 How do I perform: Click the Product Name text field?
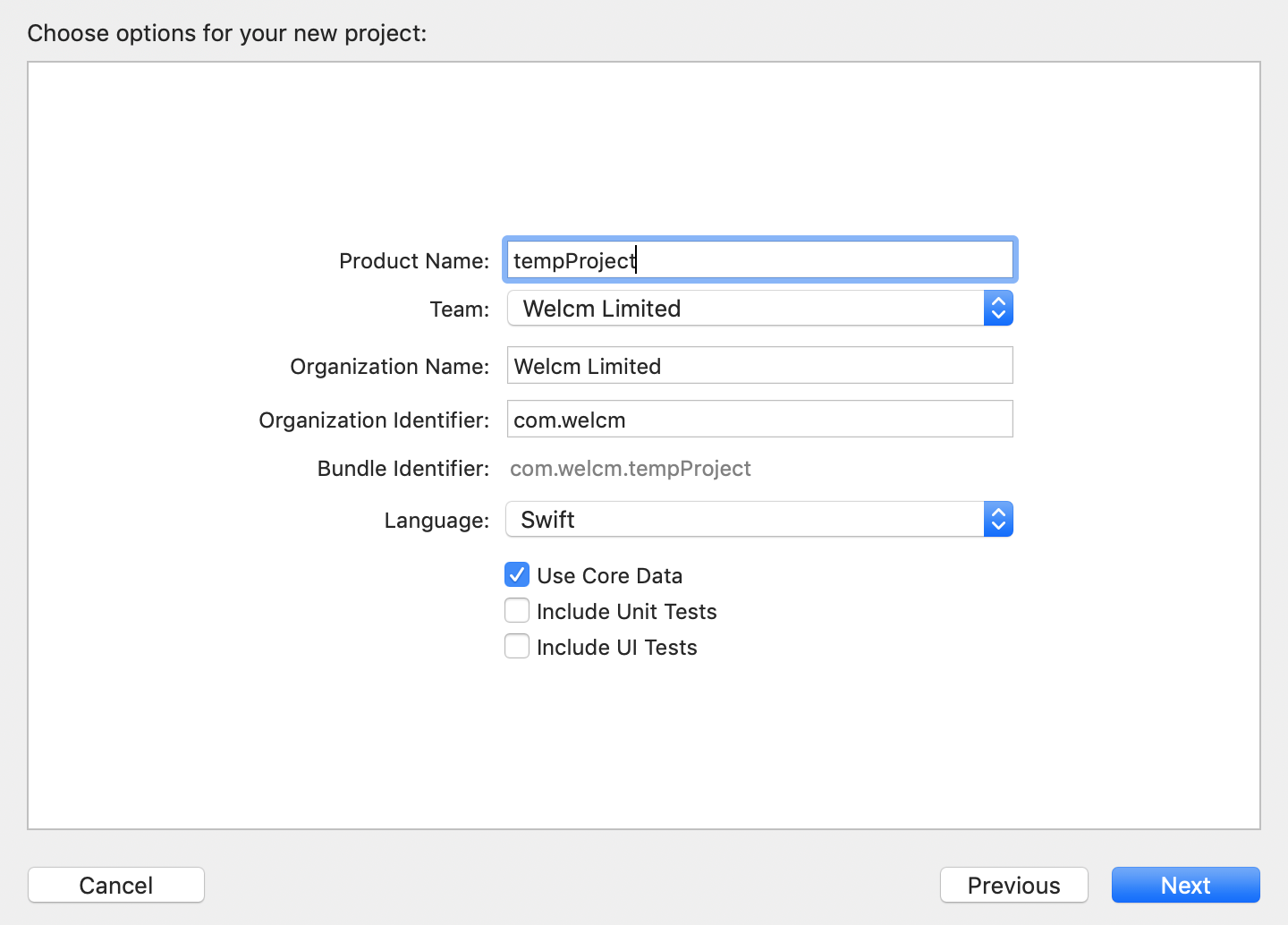[758, 260]
